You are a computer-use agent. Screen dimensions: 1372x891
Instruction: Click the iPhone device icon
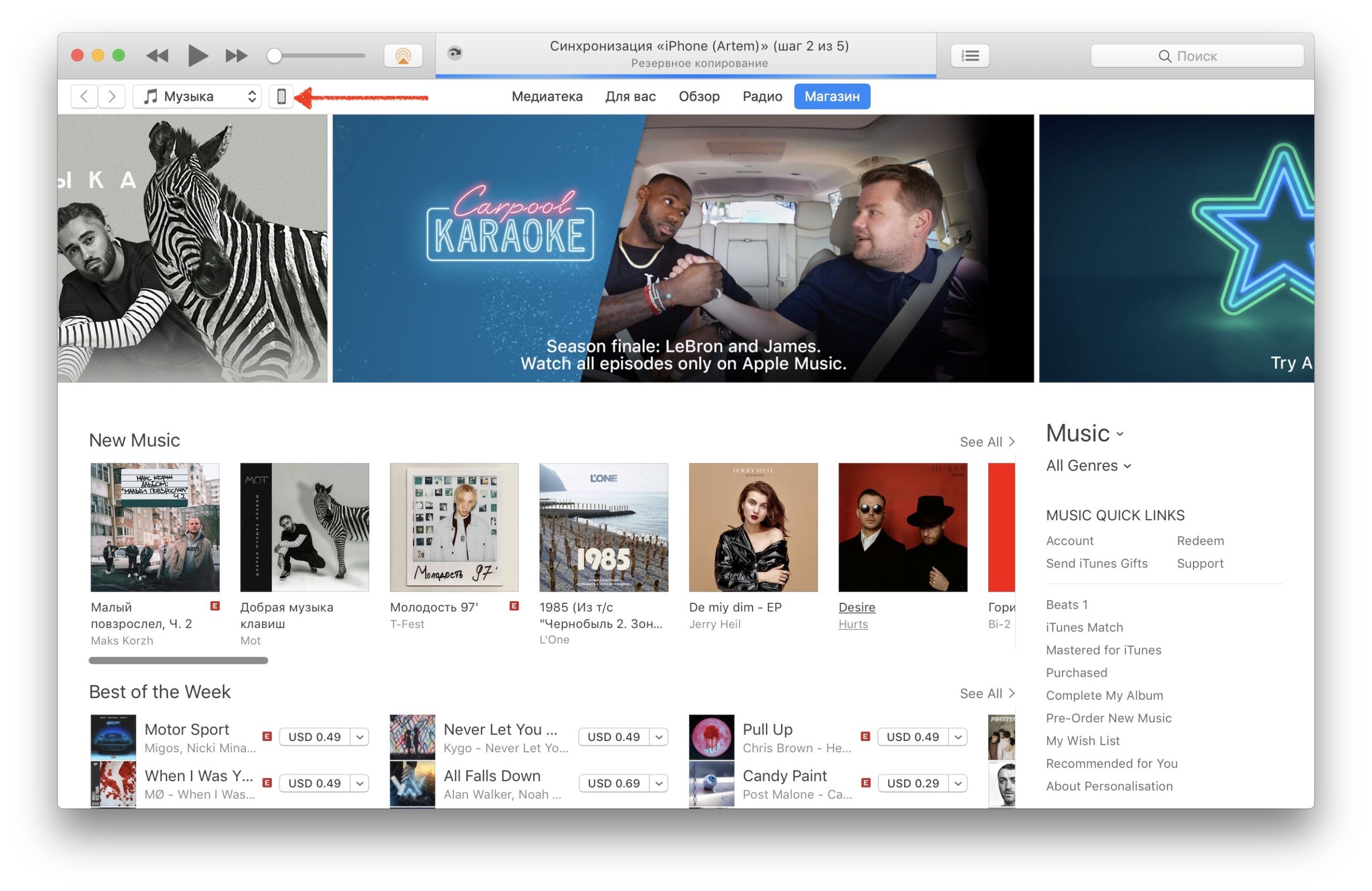coord(281,96)
